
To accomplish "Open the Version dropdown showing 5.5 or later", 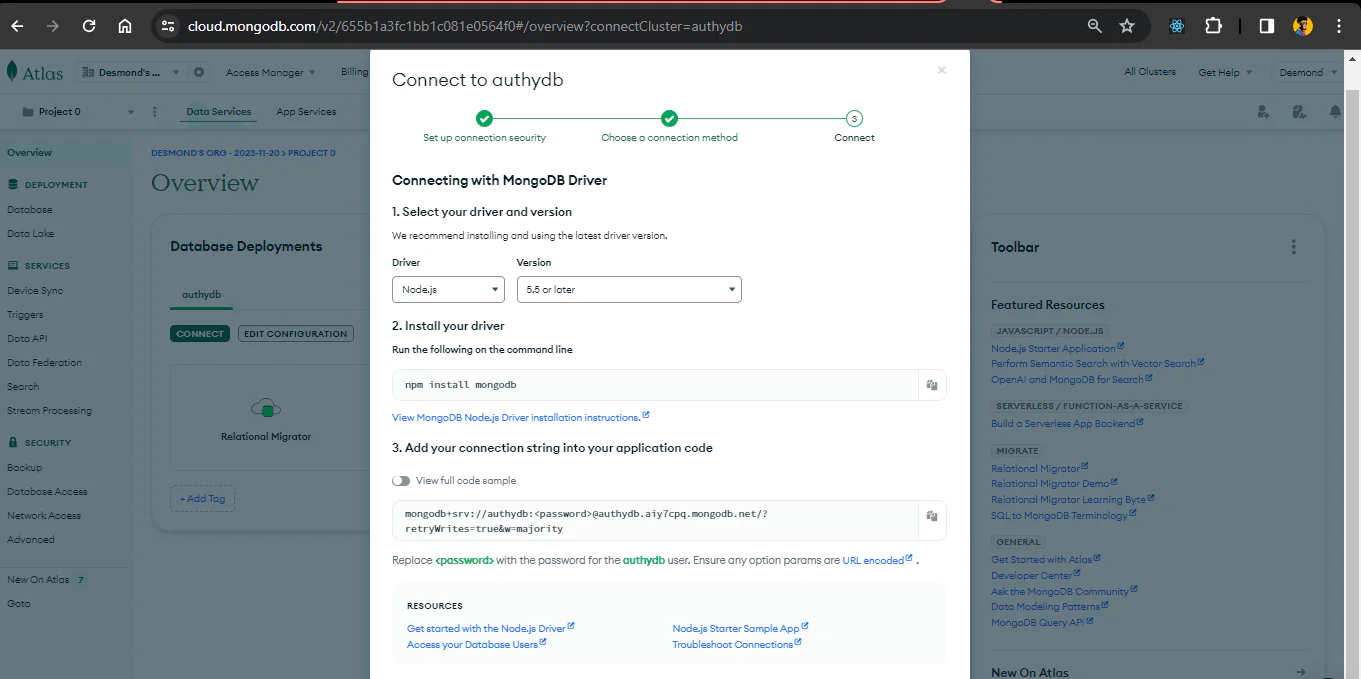I will [x=629, y=290].
